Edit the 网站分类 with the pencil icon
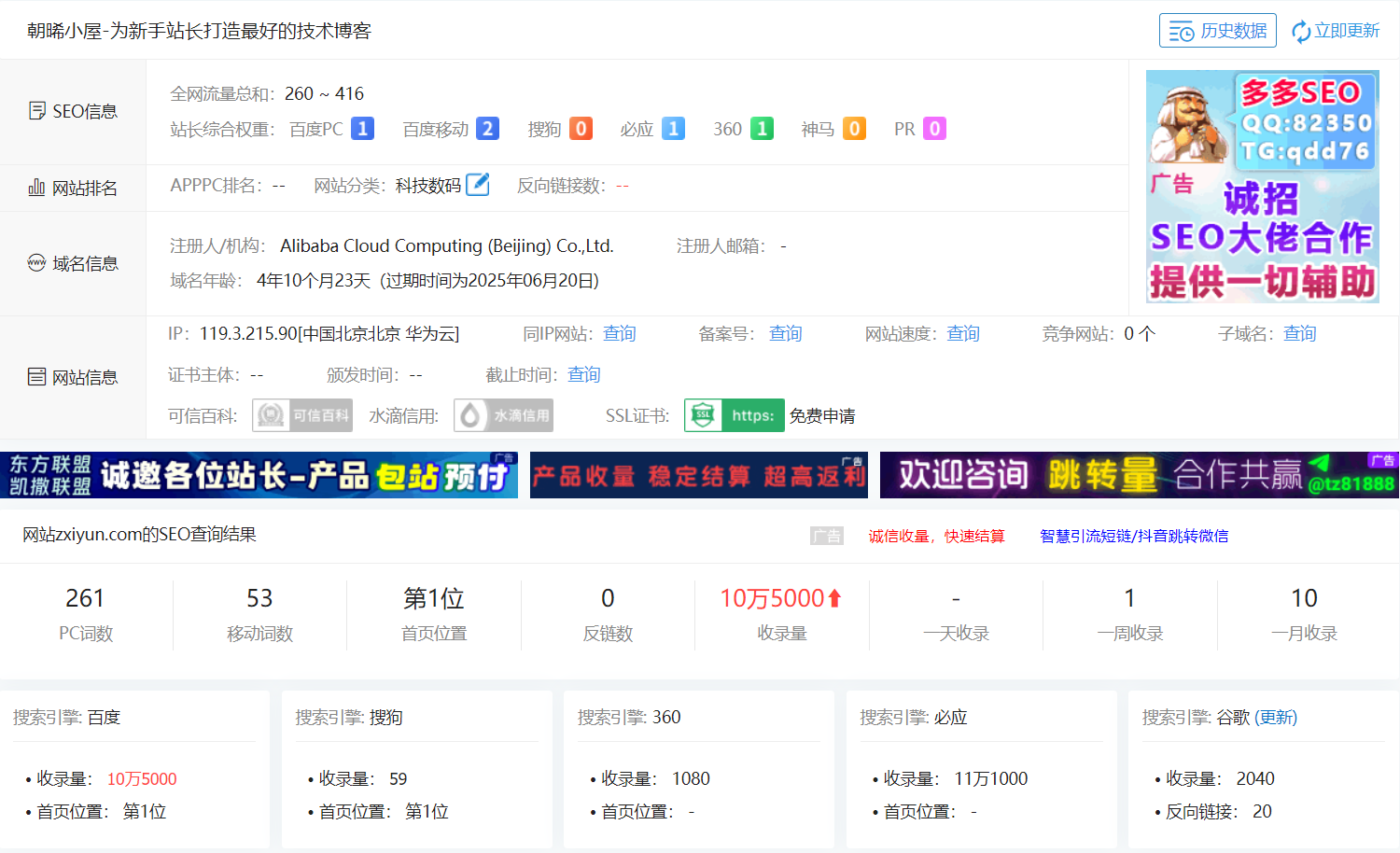1400x853 pixels. [478, 185]
